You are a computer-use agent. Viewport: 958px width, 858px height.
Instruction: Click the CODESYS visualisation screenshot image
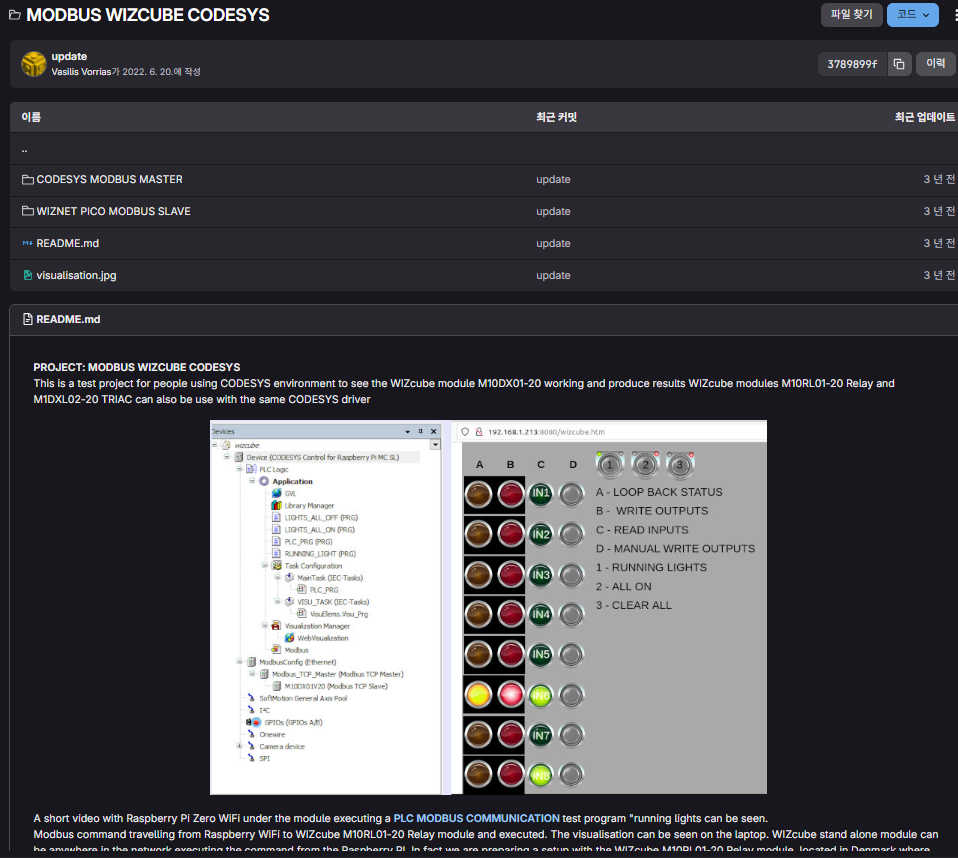(488, 607)
